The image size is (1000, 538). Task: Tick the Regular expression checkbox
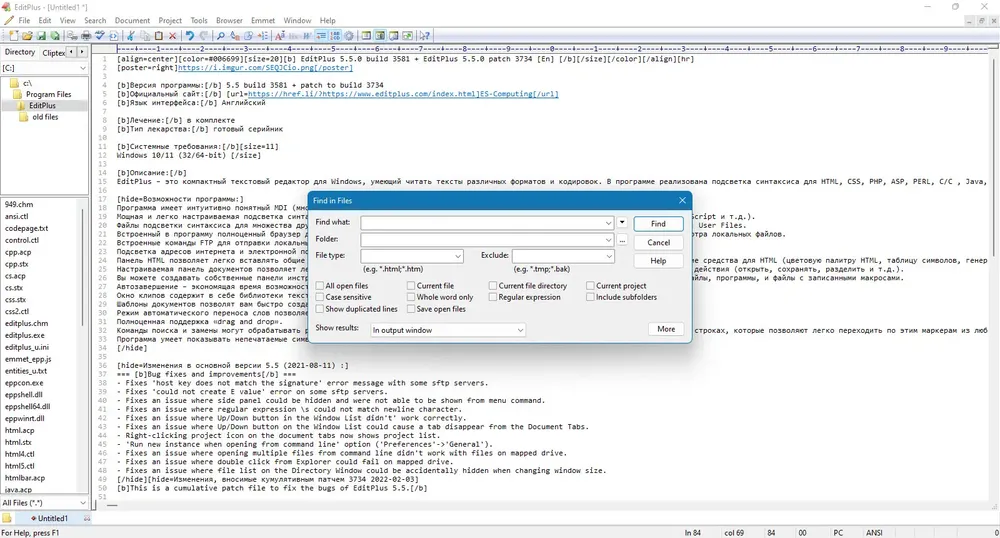[x=493, y=297]
